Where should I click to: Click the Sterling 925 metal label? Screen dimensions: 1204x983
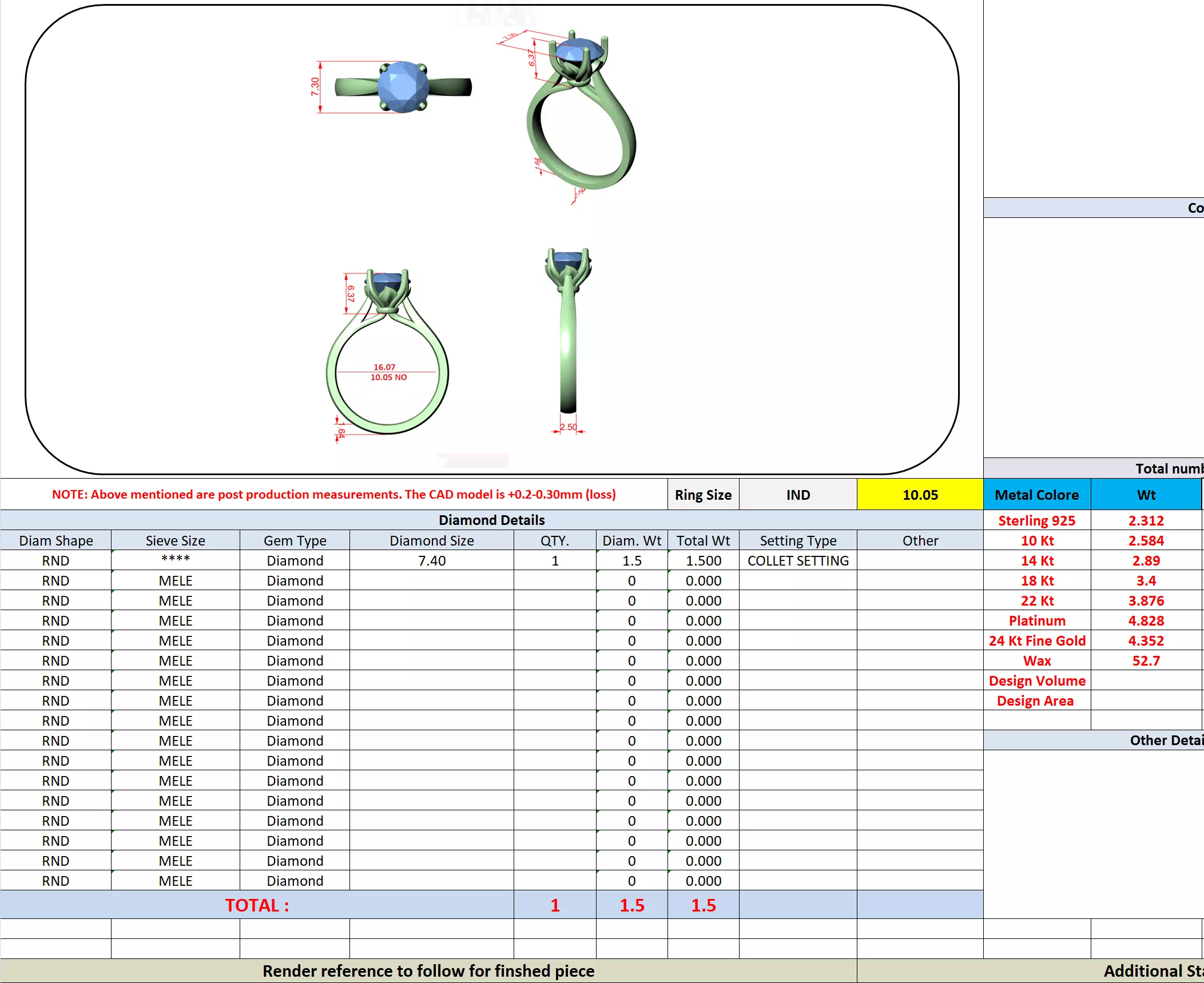pos(1036,520)
